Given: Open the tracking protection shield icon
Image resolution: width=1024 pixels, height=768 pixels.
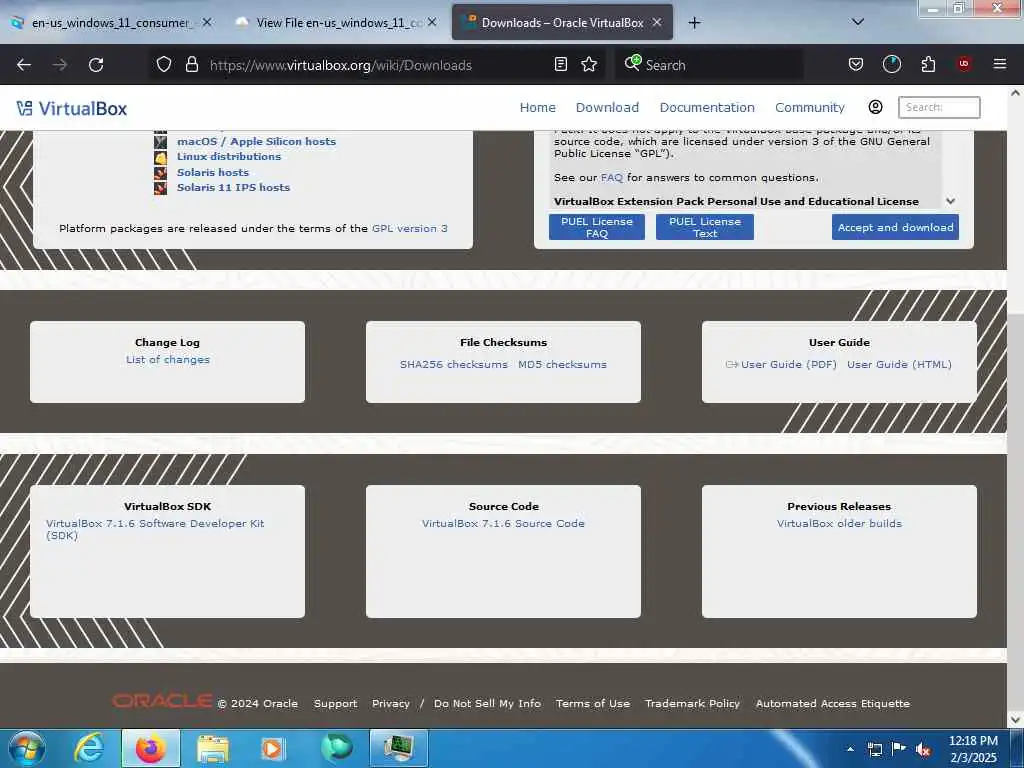Looking at the screenshot, I should pos(164,65).
